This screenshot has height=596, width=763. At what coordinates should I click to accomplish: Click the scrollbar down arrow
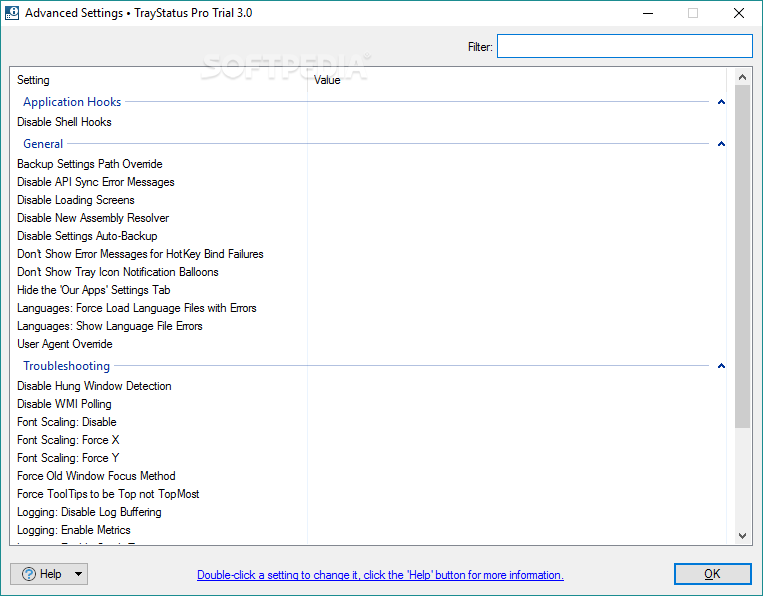pos(742,536)
